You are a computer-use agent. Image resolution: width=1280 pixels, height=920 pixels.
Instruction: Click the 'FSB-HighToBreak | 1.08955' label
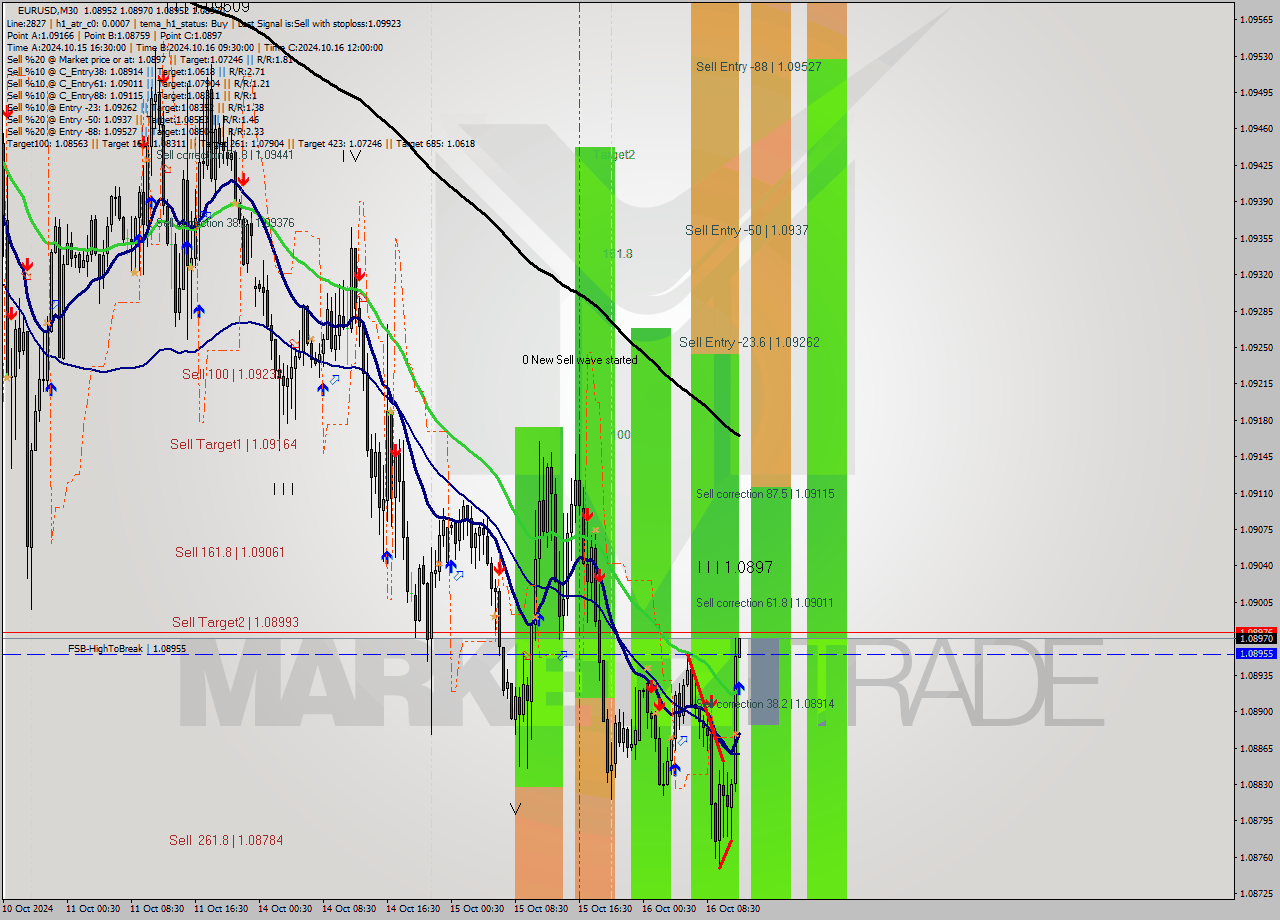127,649
